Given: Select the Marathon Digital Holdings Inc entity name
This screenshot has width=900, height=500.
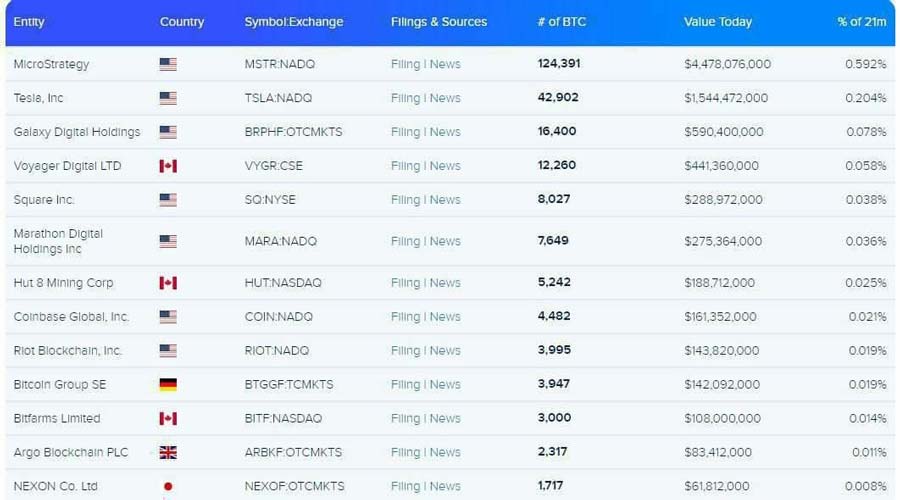Looking at the screenshot, I should tap(58, 241).
